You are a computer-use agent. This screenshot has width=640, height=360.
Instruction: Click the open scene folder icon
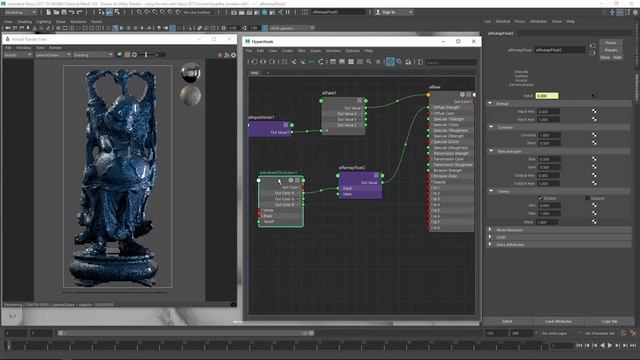click(56, 12)
